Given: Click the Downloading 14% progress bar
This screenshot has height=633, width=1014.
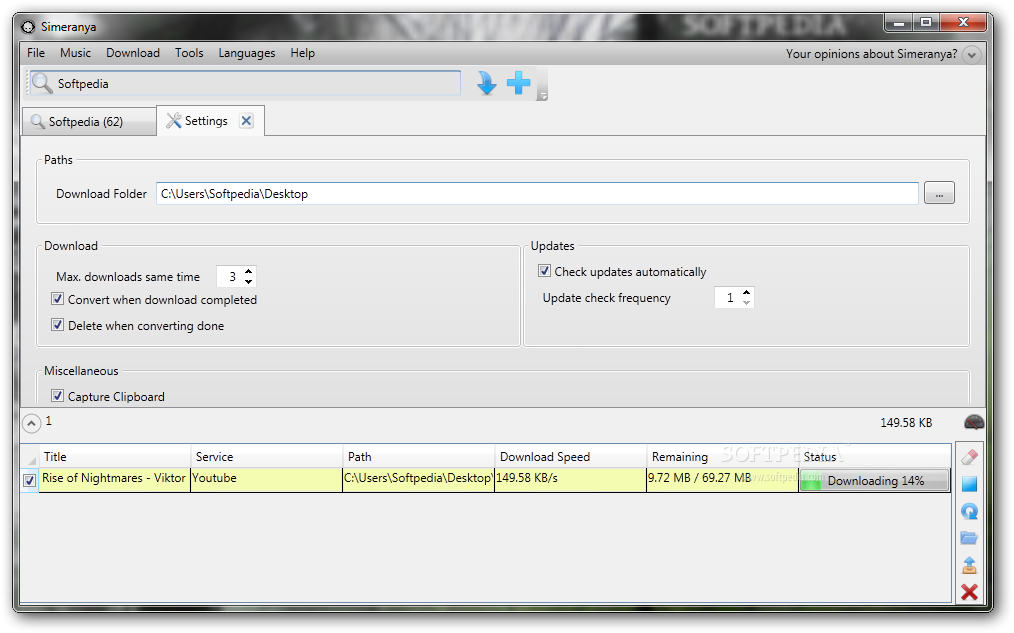Looking at the screenshot, I should point(874,481).
